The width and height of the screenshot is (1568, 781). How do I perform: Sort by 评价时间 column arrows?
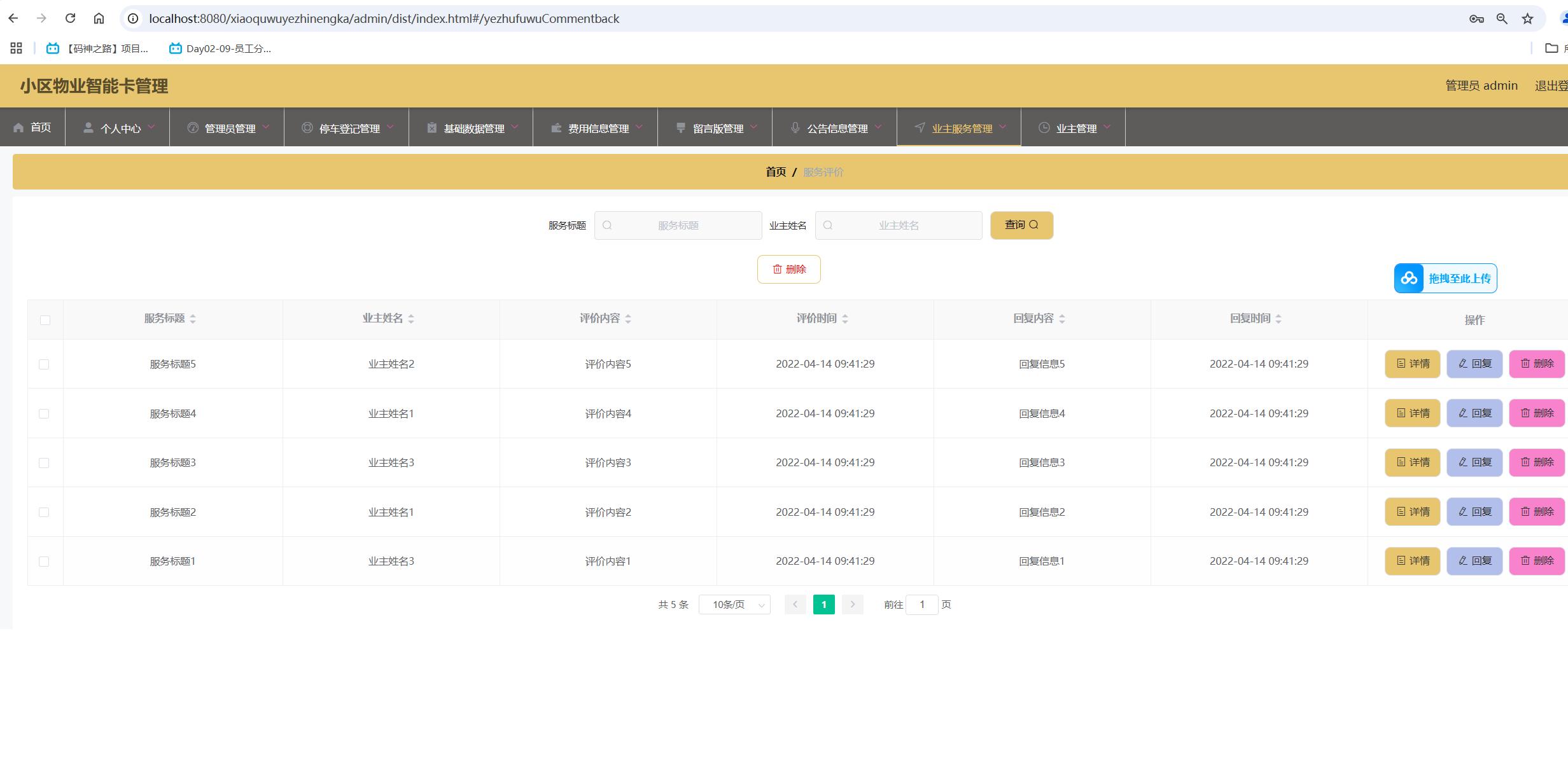[x=845, y=319]
